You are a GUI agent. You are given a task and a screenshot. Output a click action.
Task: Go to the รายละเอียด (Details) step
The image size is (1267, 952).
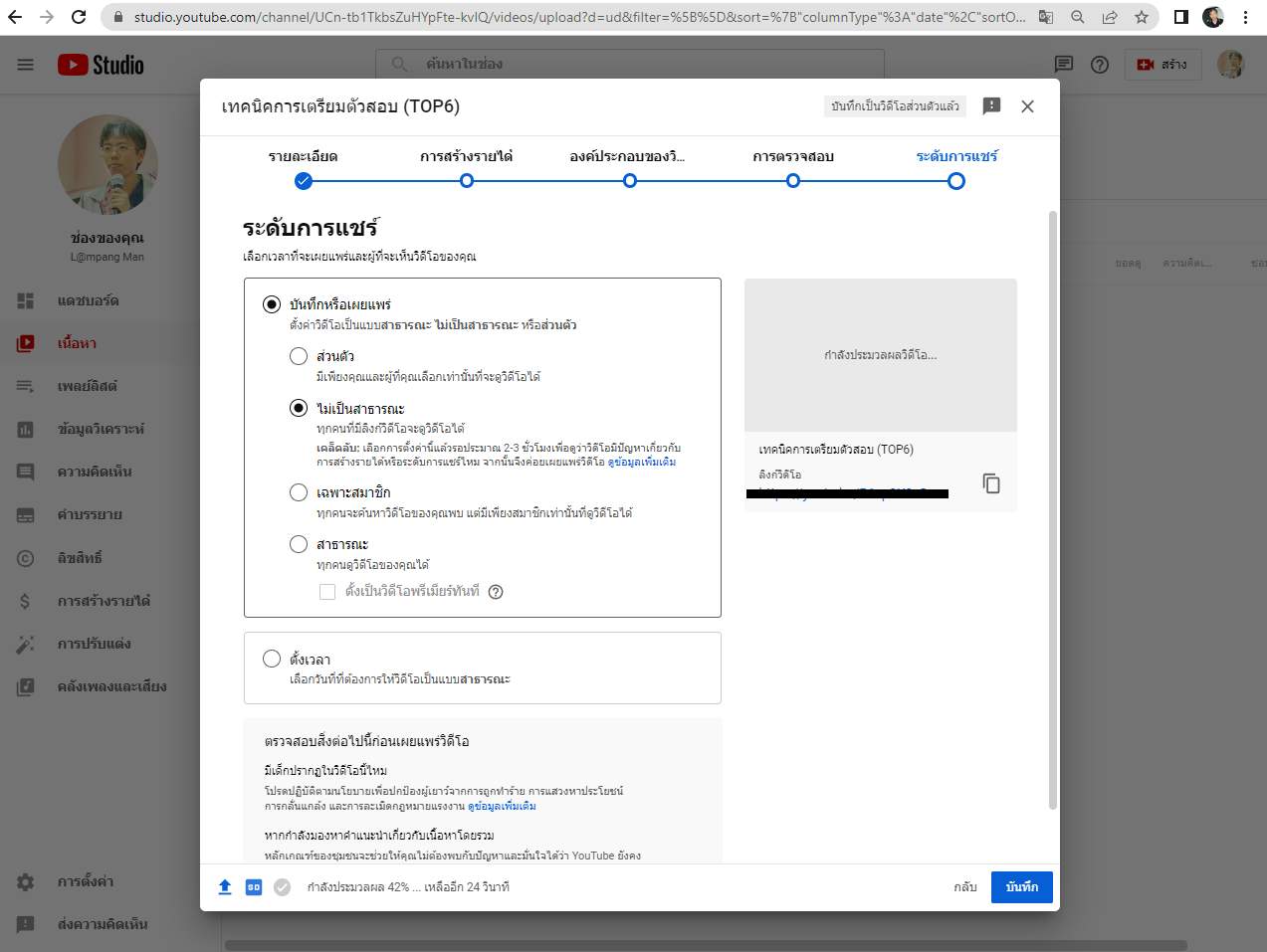(304, 181)
